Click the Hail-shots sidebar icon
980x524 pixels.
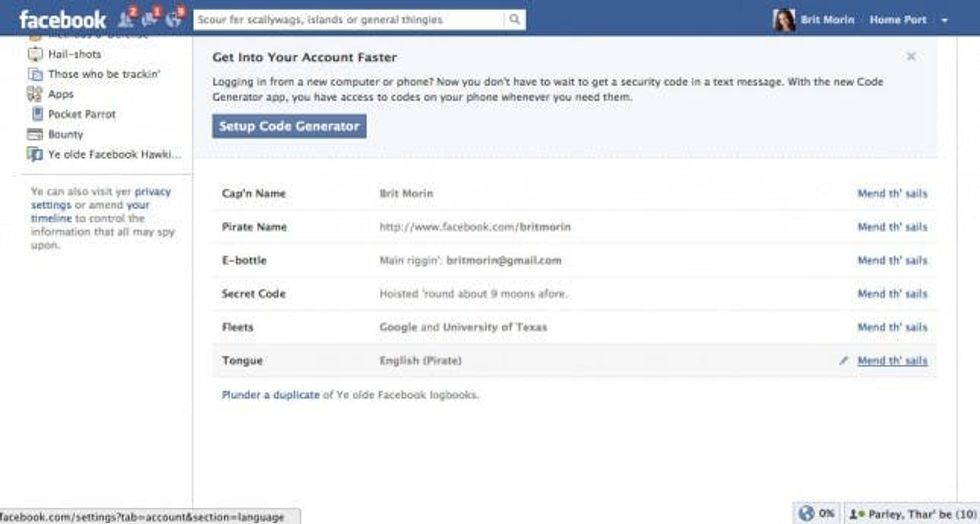[x=36, y=54]
